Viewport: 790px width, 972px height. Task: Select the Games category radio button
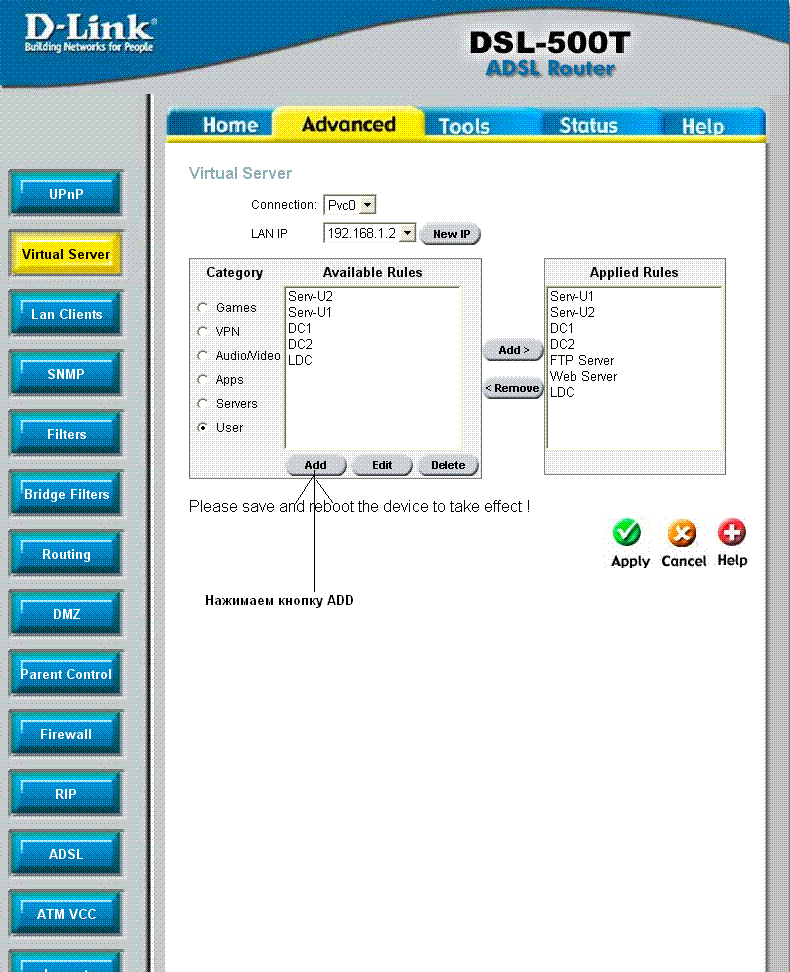[x=203, y=308]
